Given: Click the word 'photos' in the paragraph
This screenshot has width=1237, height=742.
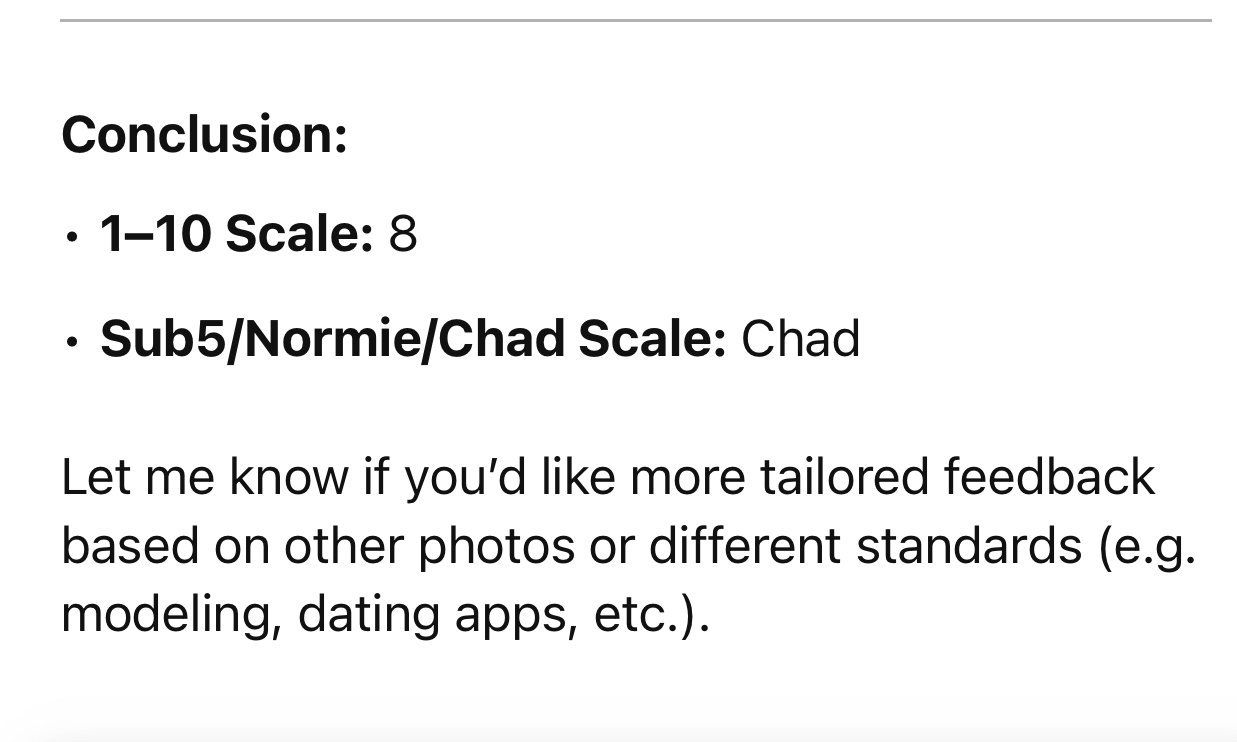Looking at the screenshot, I should pyautogui.click(x=496, y=545).
